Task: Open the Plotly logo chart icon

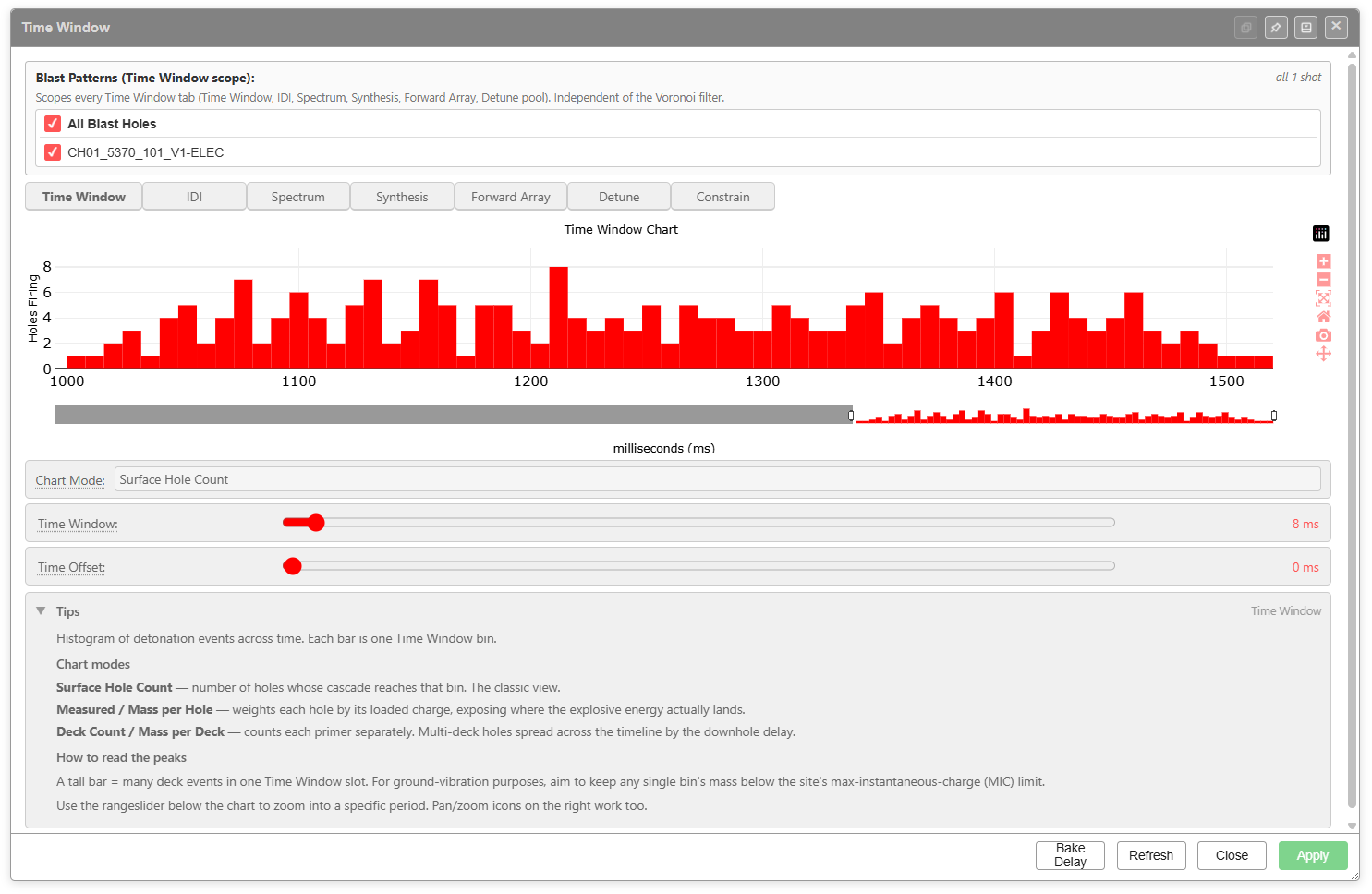Action: [1321, 234]
